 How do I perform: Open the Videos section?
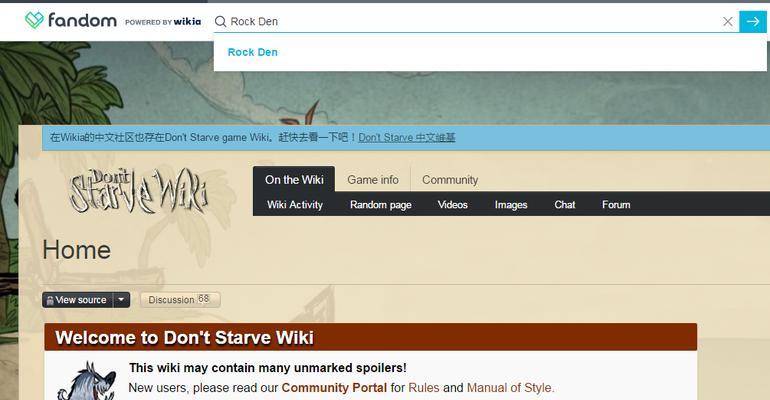[x=452, y=205]
